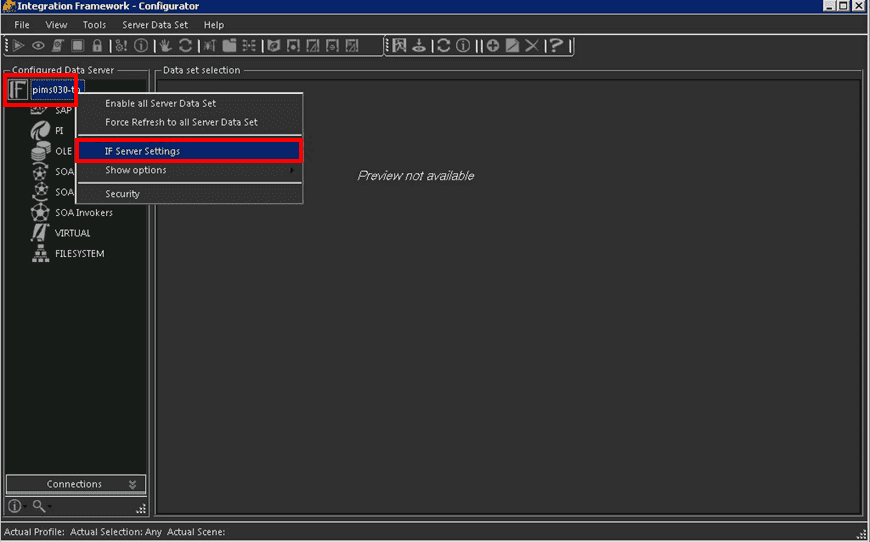
Task: Toggle the padlock icon in the toolbar
Action: [x=97, y=45]
